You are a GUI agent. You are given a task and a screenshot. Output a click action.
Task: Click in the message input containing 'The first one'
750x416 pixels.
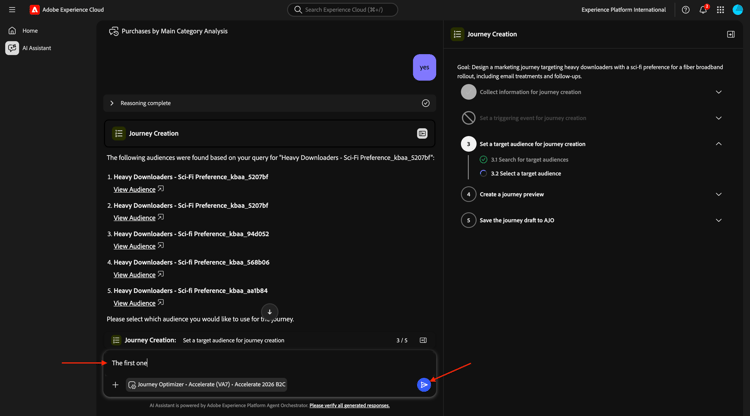[x=269, y=363]
